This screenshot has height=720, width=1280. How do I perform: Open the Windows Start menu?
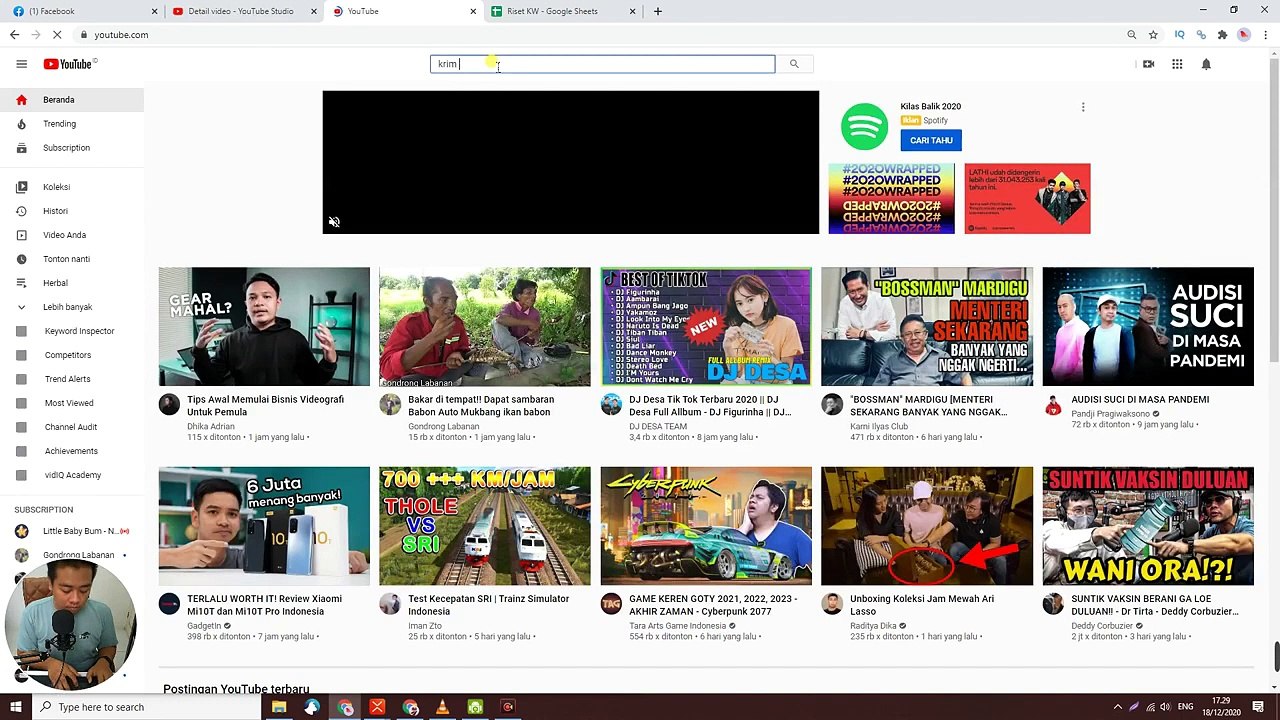(15, 707)
